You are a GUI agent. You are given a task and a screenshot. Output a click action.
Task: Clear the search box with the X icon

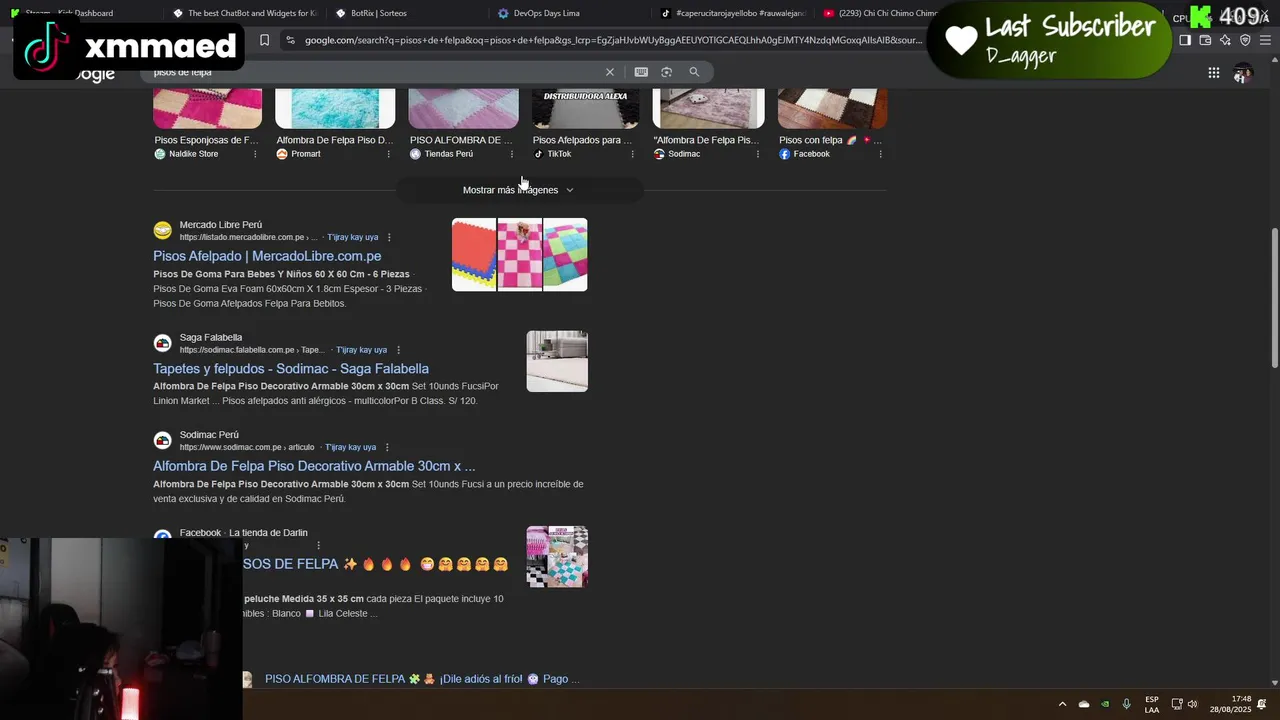(x=609, y=72)
